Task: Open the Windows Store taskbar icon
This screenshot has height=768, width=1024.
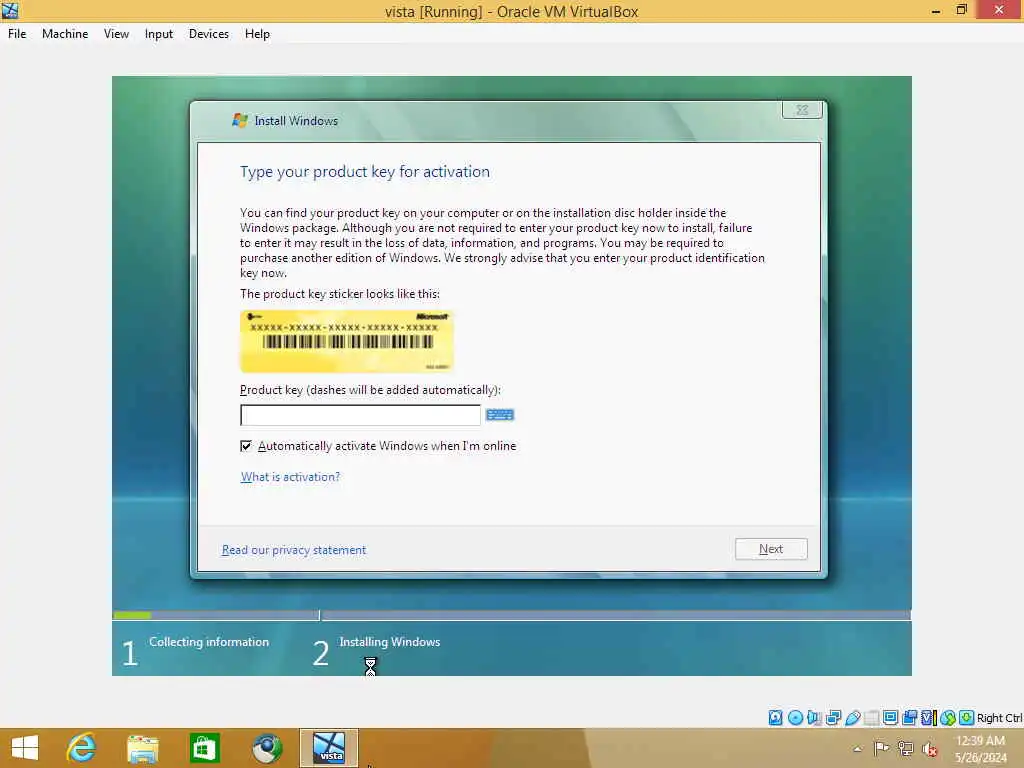Action: pyautogui.click(x=204, y=748)
